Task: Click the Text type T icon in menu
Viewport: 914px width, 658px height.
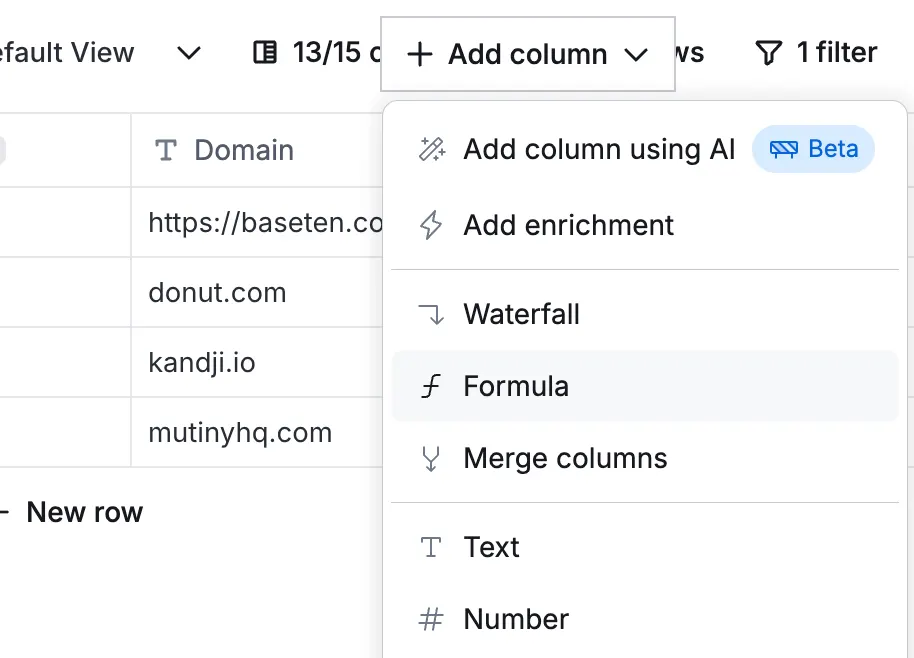Action: 431,547
